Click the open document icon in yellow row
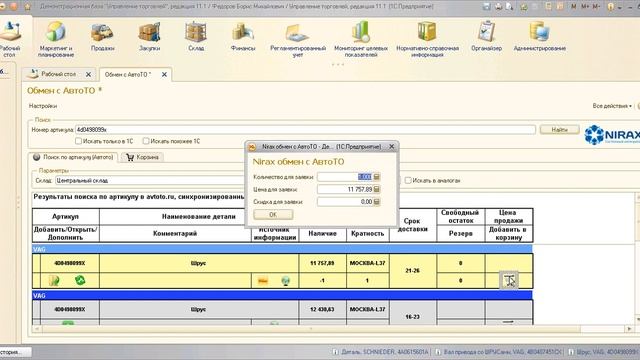 click(x=54, y=280)
